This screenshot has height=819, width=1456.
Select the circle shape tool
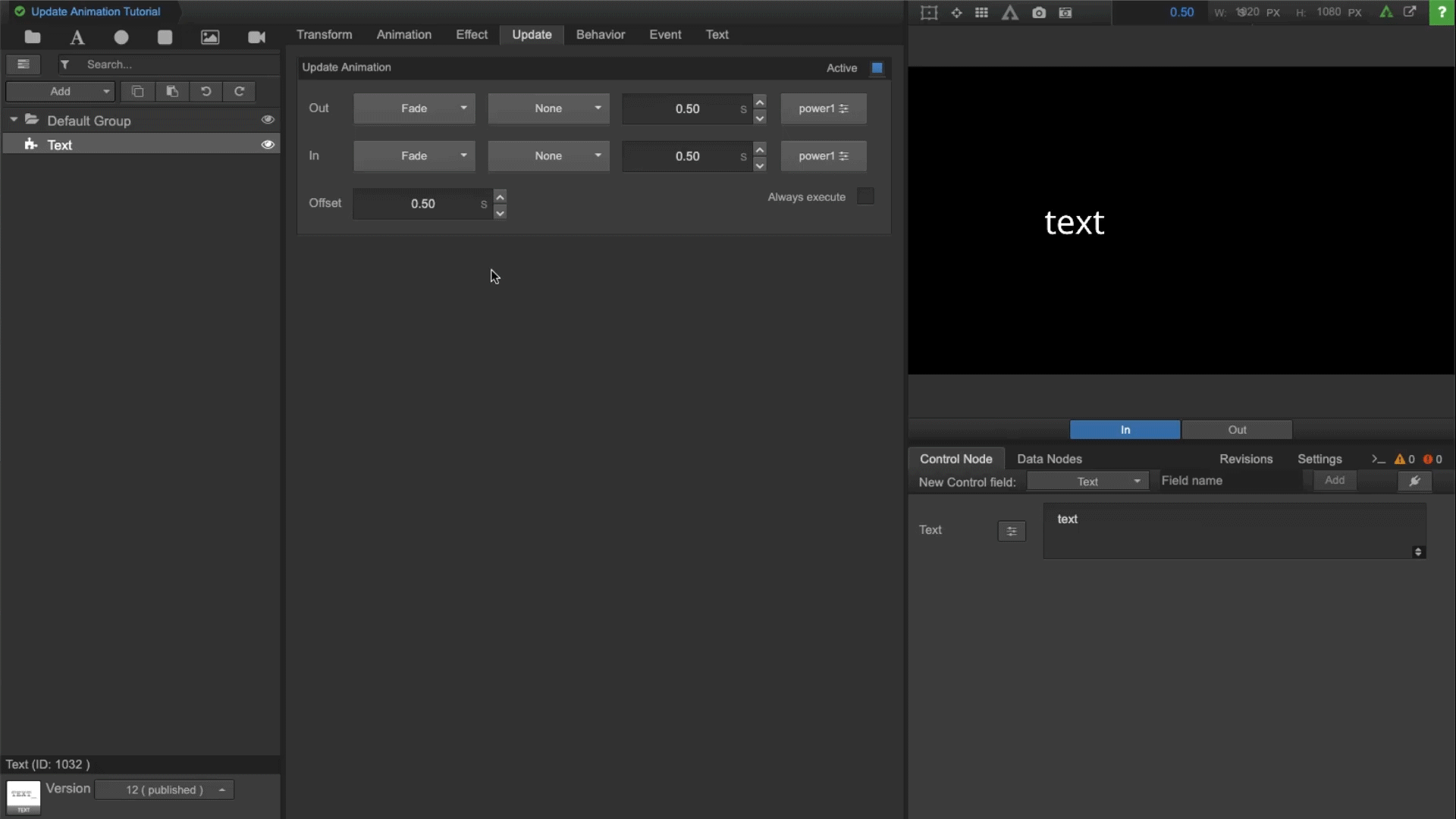tap(121, 37)
